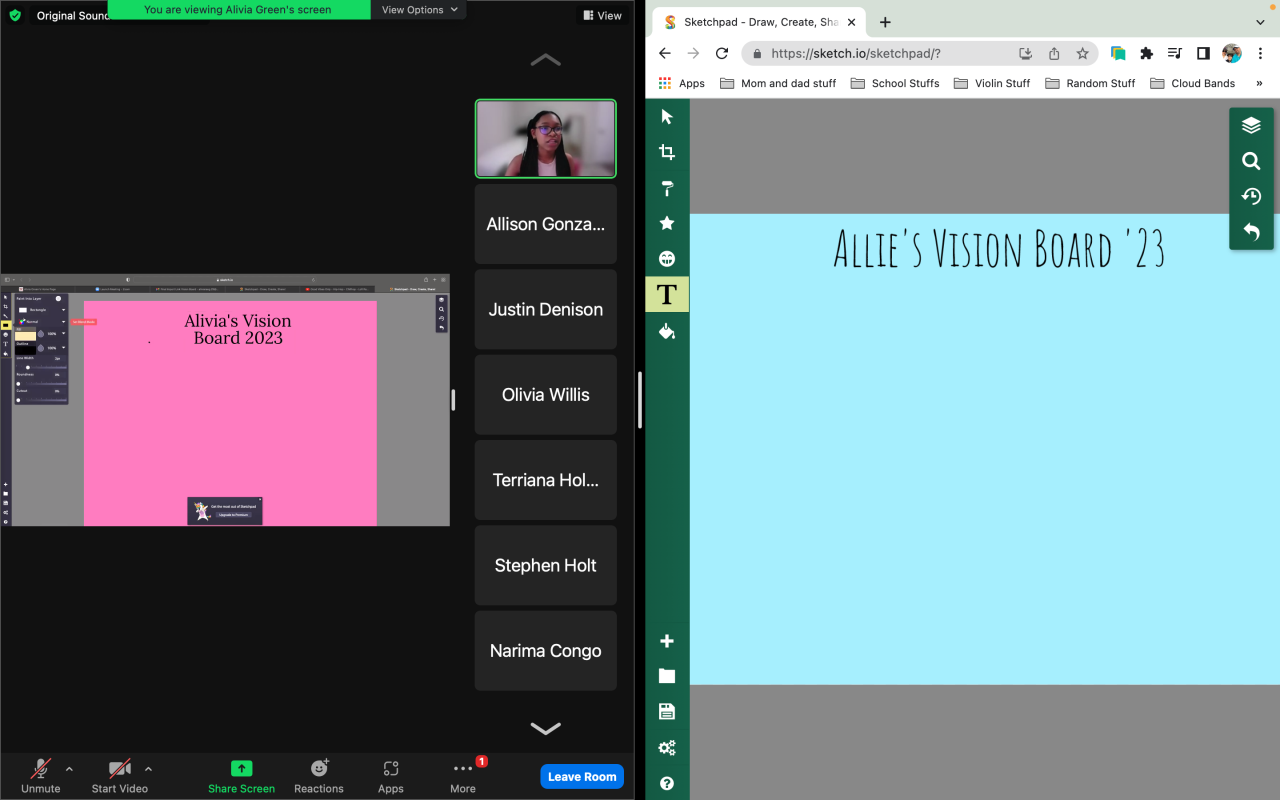The width and height of the screenshot is (1280, 800).
Task: Save the sketch with the floppy disk icon
Action: [667, 712]
